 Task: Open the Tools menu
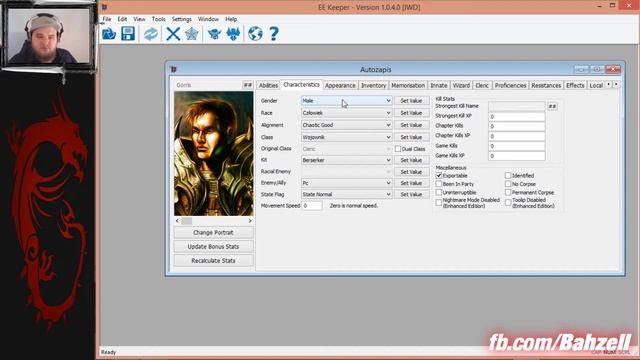click(x=158, y=19)
